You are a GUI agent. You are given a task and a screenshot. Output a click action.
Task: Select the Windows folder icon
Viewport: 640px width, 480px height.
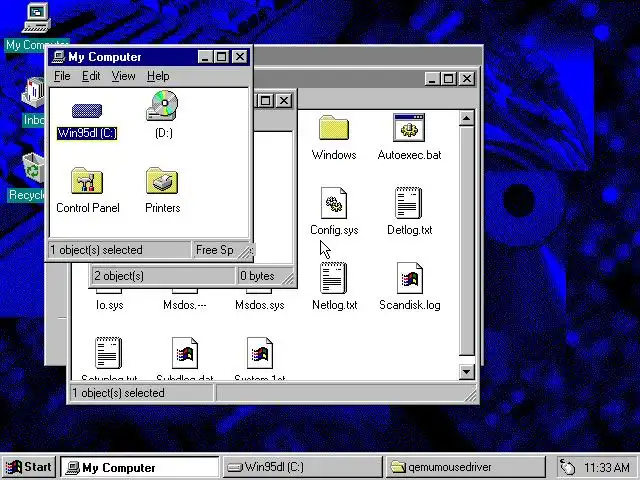(333, 127)
